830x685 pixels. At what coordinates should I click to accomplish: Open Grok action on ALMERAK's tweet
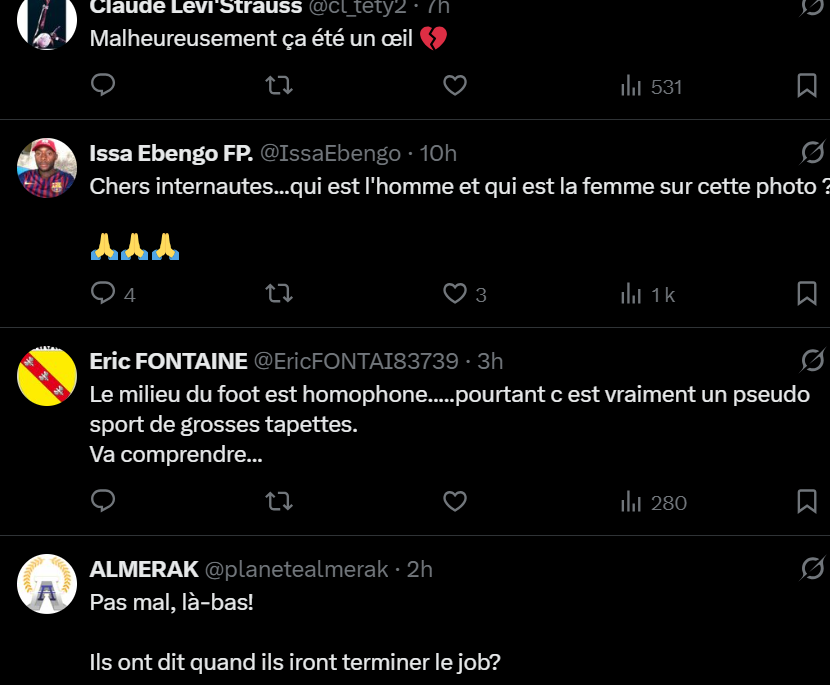point(812,569)
